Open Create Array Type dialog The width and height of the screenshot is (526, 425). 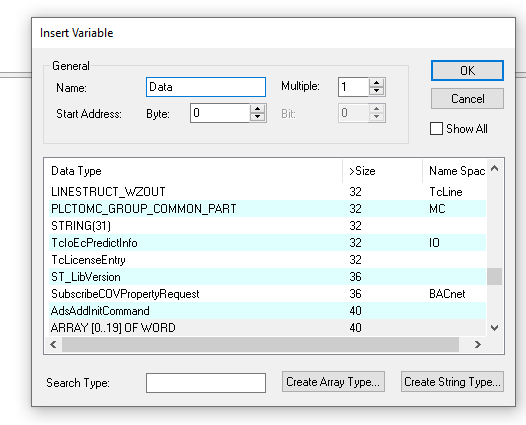coord(333,382)
